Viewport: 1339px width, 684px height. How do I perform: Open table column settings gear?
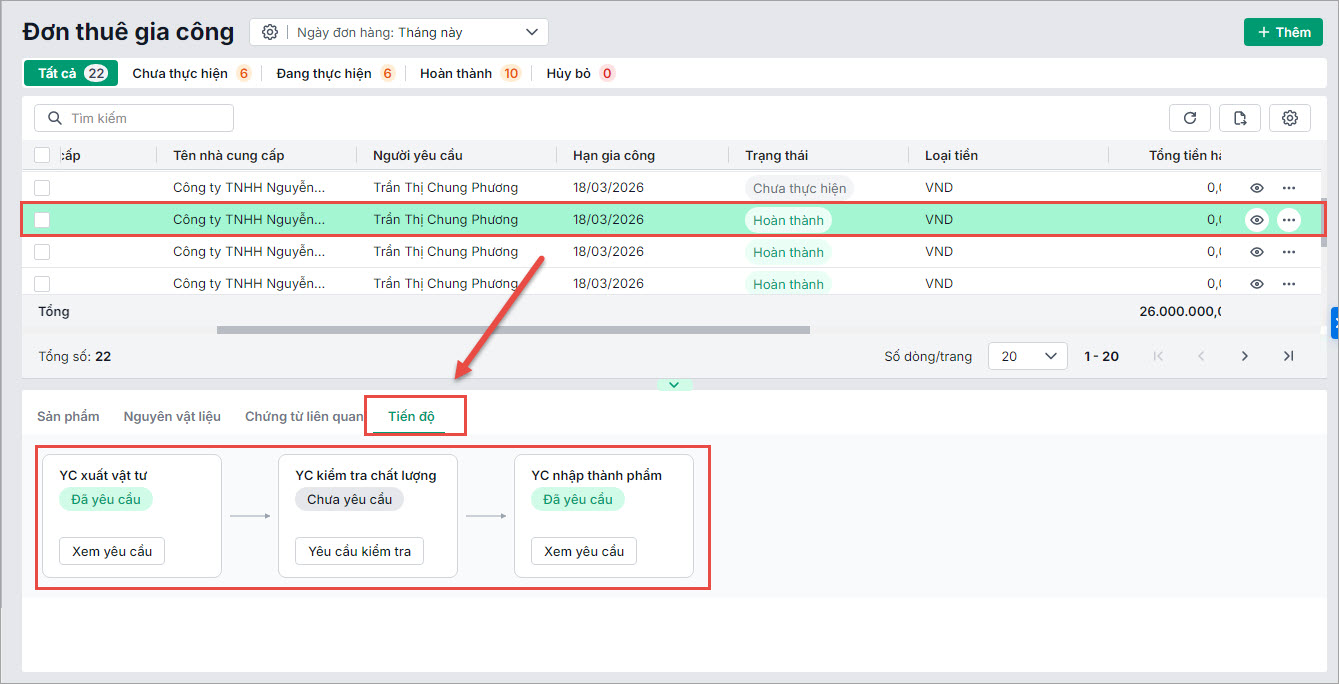coord(1290,118)
